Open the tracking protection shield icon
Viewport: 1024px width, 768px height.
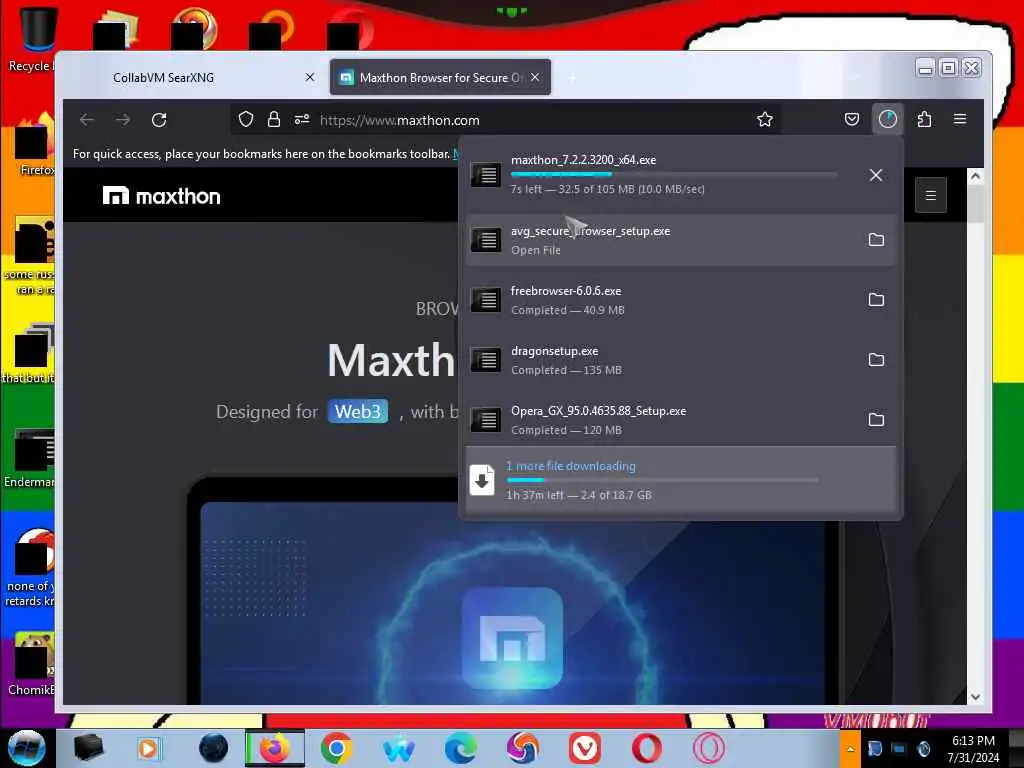coord(246,120)
